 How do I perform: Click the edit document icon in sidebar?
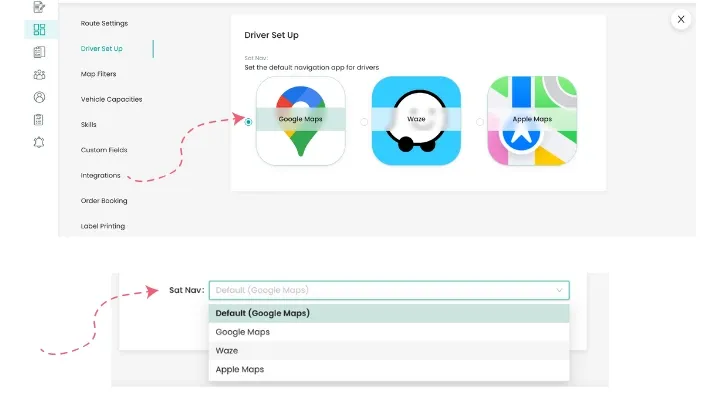(x=39, y=7)
